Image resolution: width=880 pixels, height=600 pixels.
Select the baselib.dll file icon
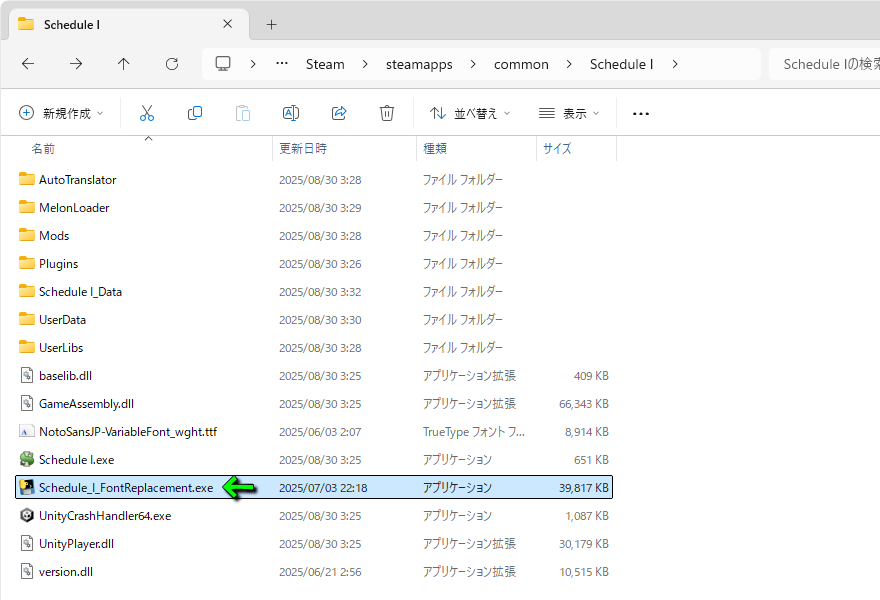pyautogui.click(x=26, y=375)
